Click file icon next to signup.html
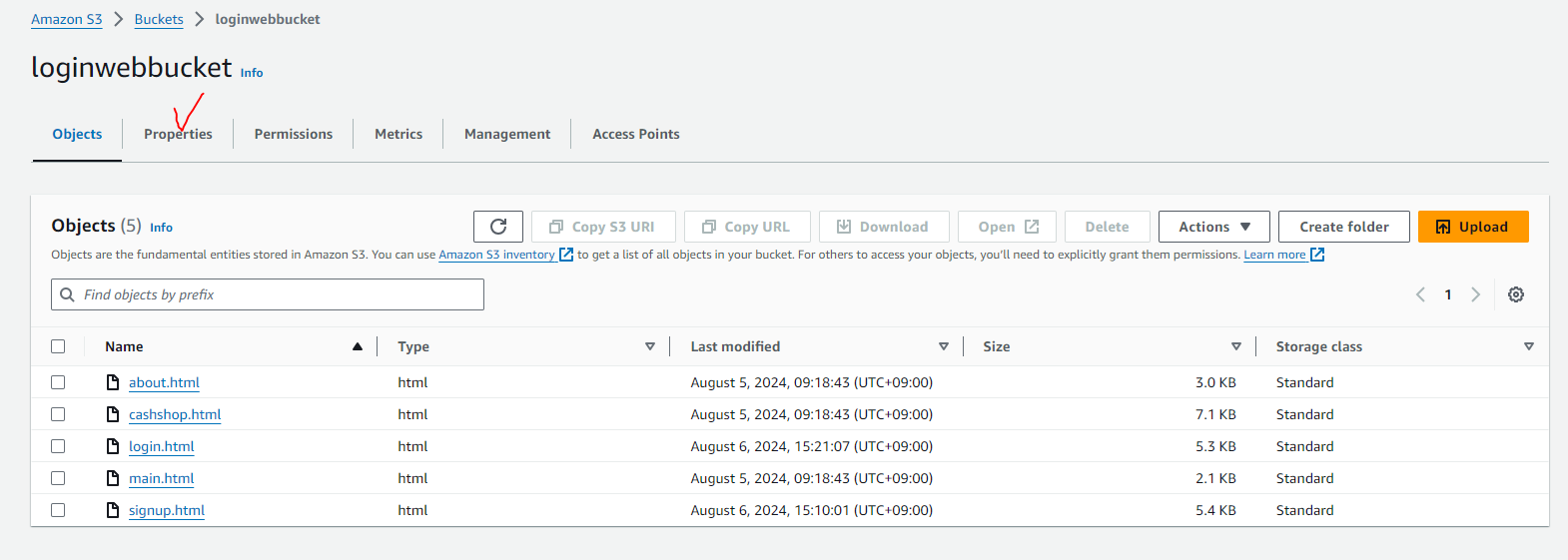This screenshot has width=1568, height=560. click(x=113, y=510)
